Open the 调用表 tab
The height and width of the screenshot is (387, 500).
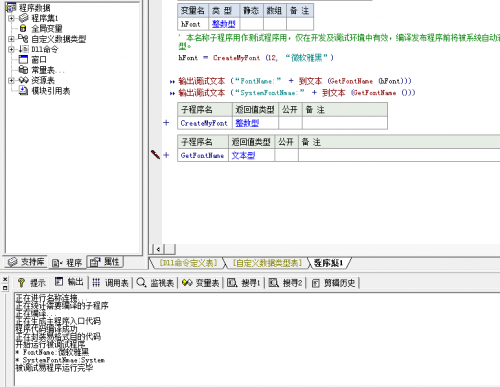pos(111,283)
